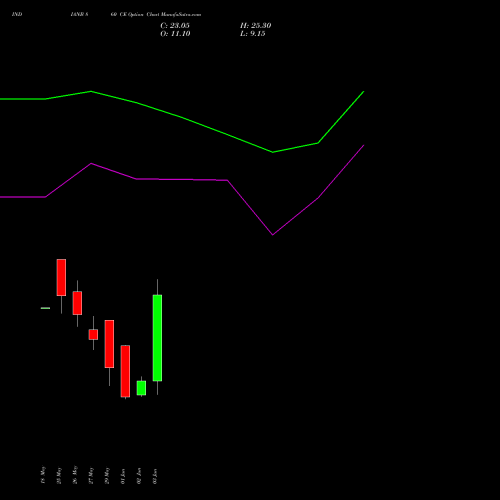Select the small green candlestick body
Image resolution: width=500 pixels, height=500 pixels.
coord(141,388)
